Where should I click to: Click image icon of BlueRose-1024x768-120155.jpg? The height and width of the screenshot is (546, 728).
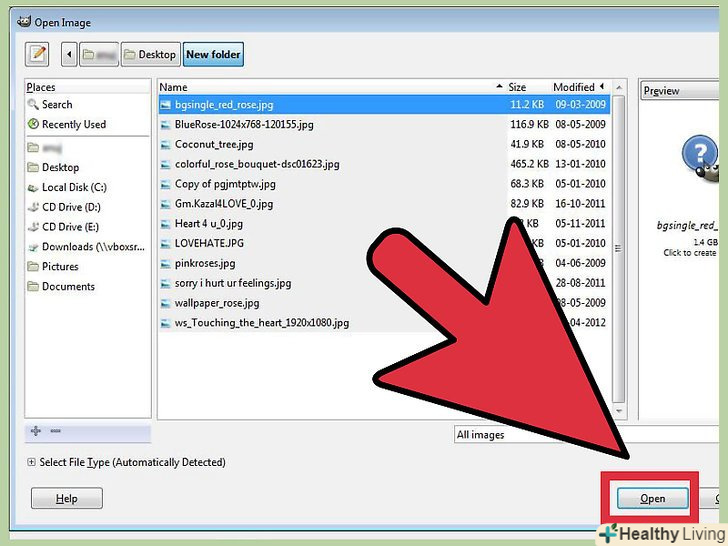click(x=165, y=125)
